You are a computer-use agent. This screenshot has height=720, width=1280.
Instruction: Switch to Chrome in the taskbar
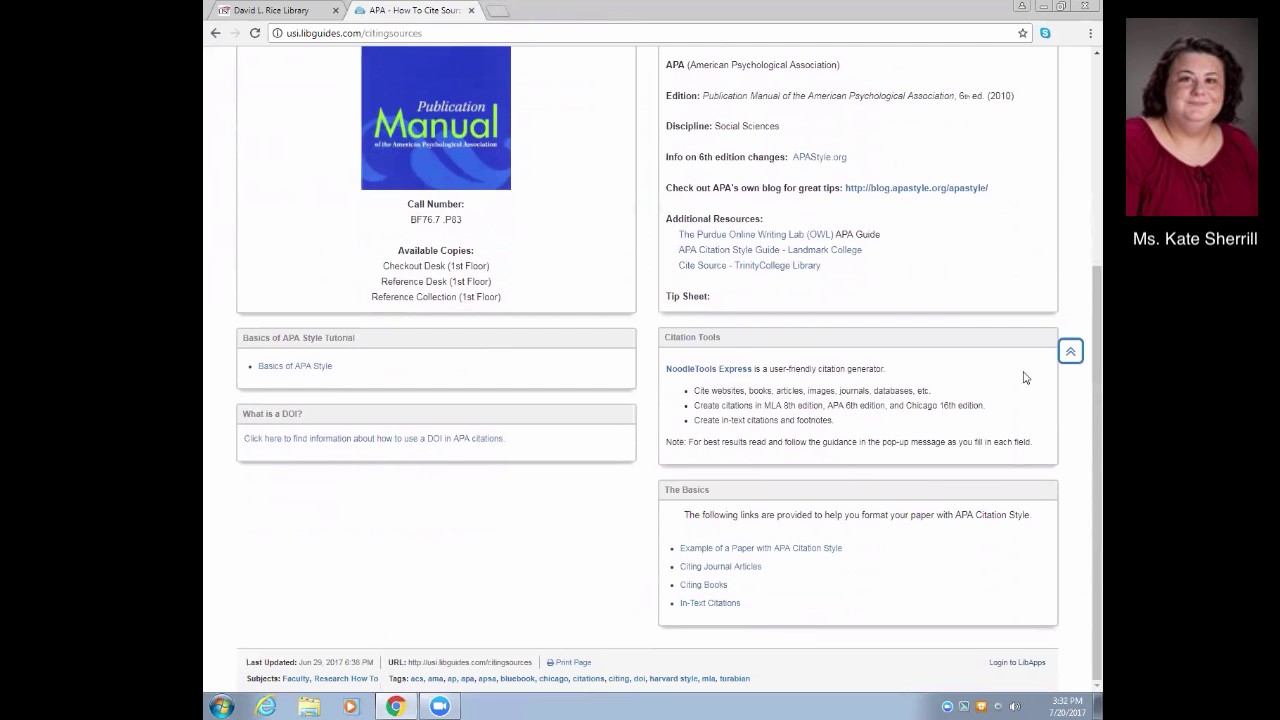[396, 706]
